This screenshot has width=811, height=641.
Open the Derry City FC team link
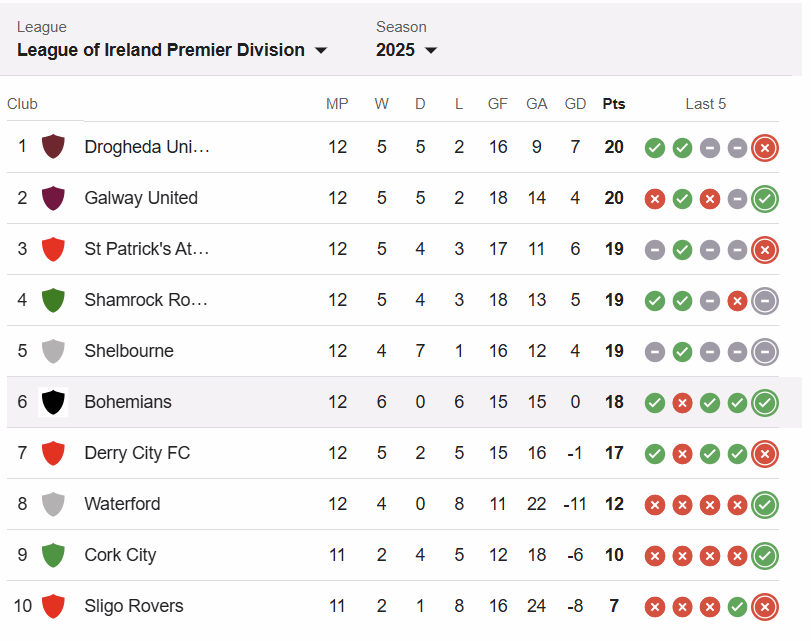(x=137, y=453)
